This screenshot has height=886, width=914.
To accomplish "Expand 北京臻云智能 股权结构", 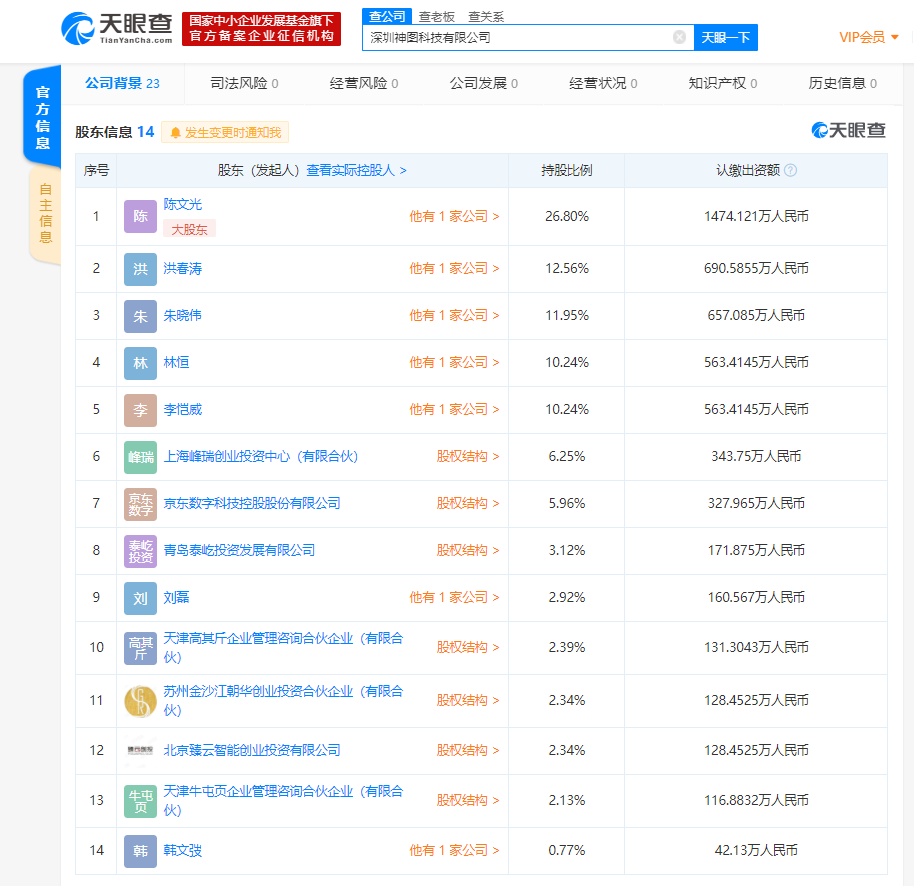I will pyautogui.click(x=467, y=750).
